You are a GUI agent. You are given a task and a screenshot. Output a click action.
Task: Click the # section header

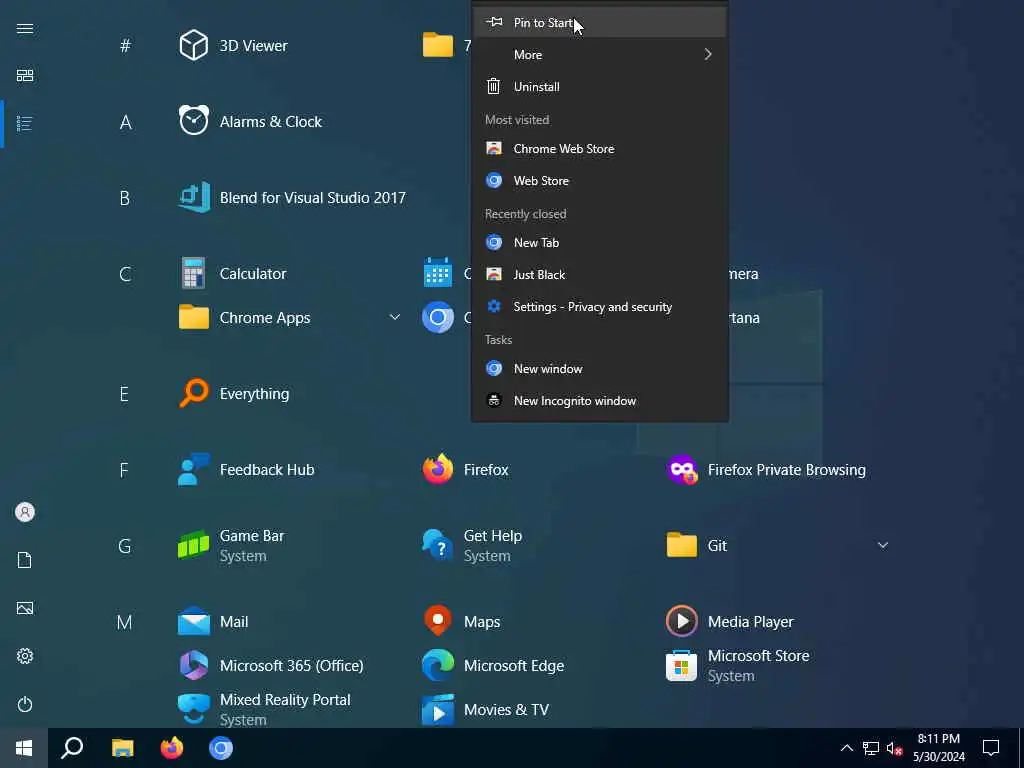coord(125,46)
